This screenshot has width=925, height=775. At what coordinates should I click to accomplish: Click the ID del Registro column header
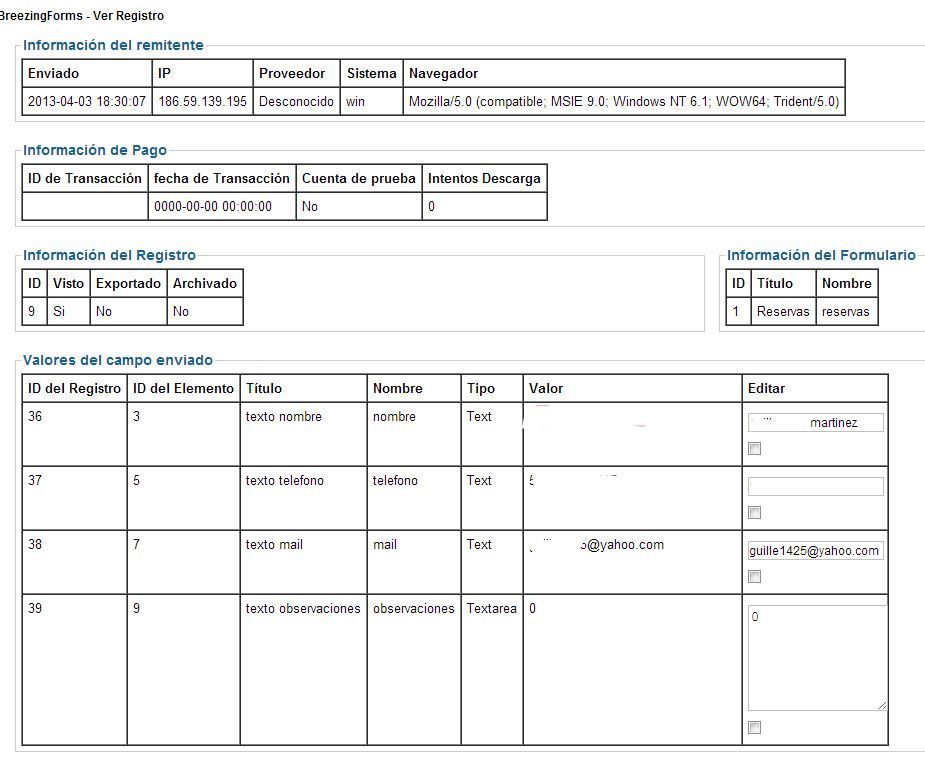[x=74, y=388]
